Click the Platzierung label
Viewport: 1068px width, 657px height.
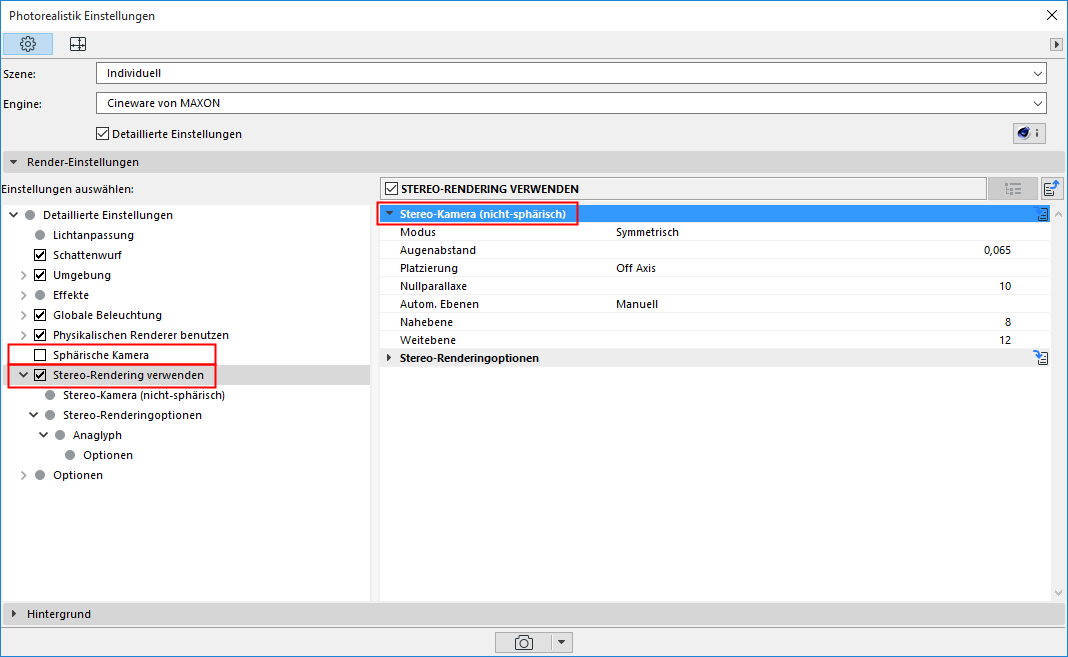pyautogui.click(x=428, y=268)
